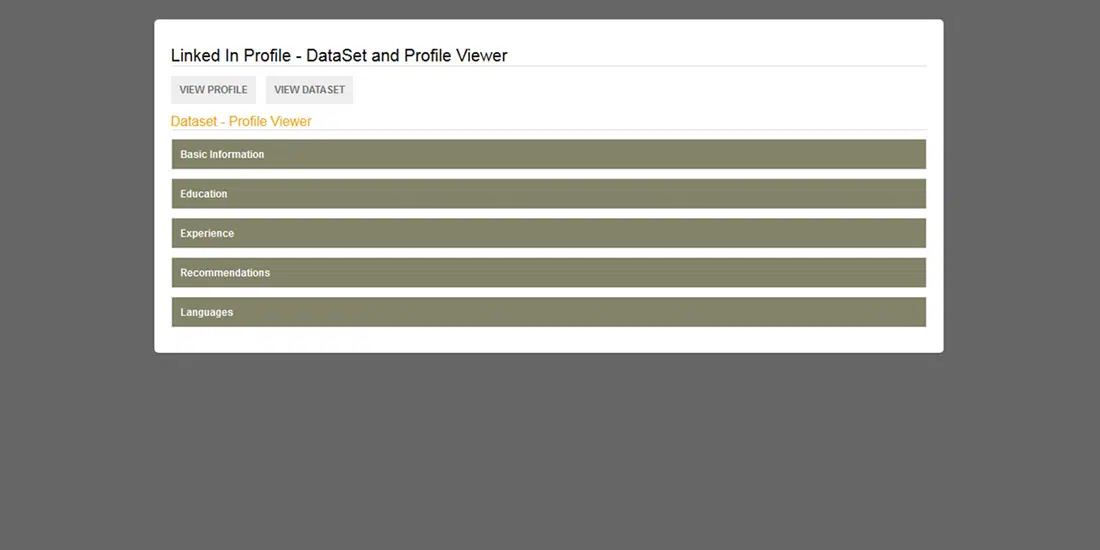Image resolution: width=1100 pixels, height=550 pixels.
Task: Click the VIEW PROFILE button
Action: [x=213, y=90]
